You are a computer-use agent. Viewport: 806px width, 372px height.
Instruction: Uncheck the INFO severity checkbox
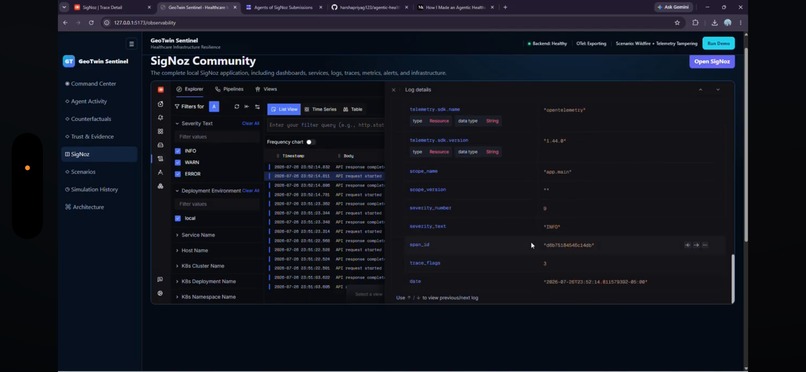178,151
